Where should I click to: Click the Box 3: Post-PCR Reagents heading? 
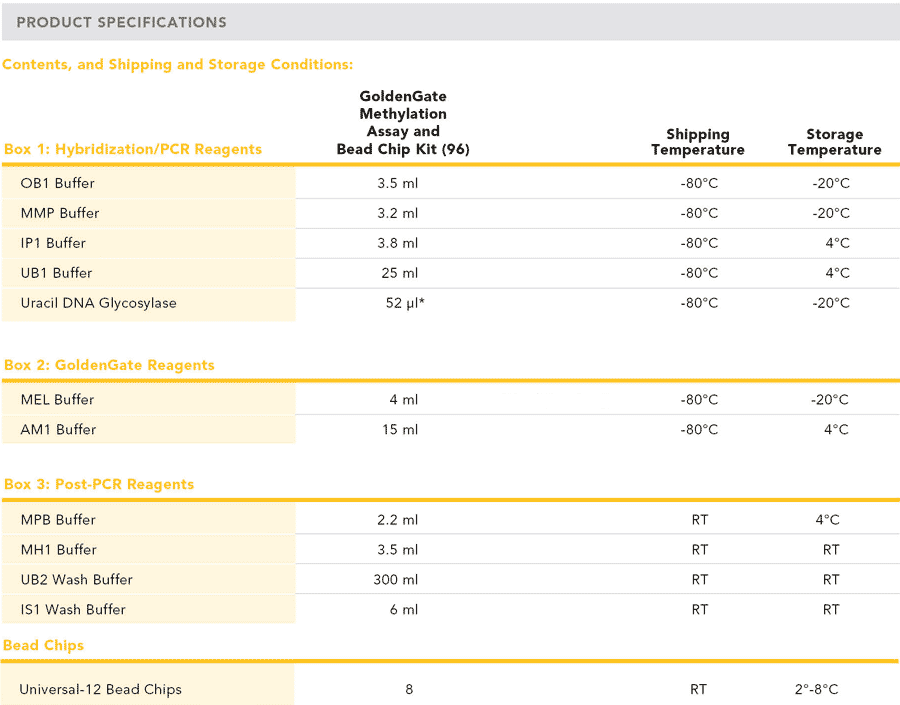pos(99,485)
